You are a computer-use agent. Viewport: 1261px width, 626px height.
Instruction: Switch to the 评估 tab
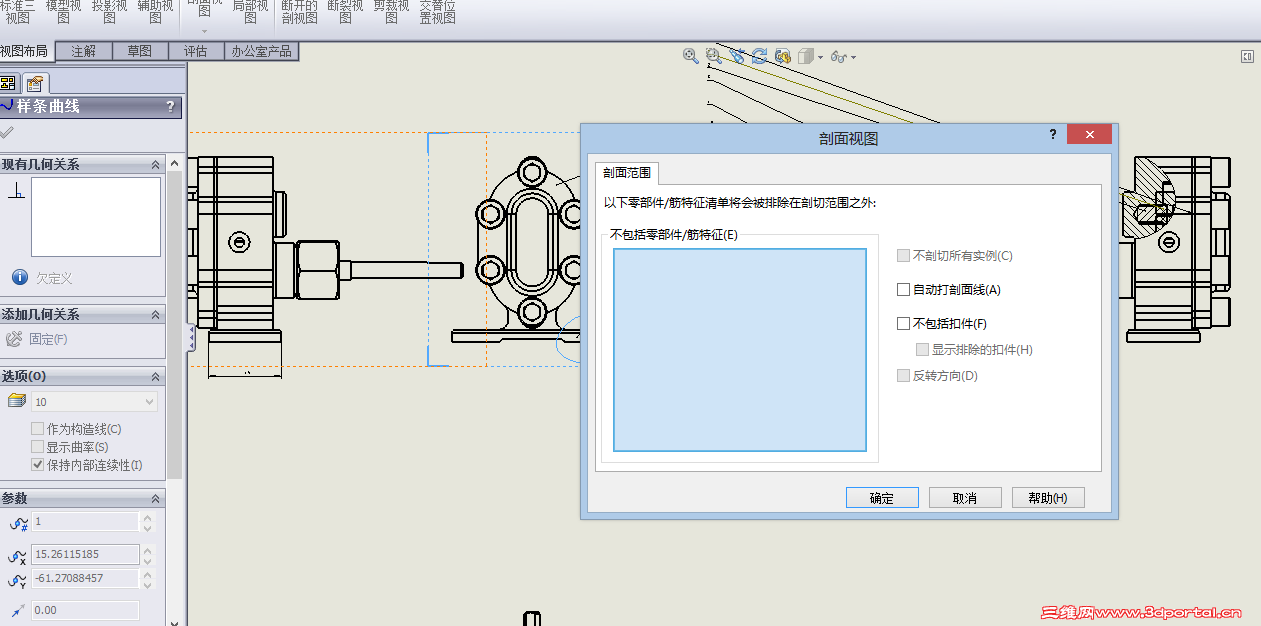[196, 51]
